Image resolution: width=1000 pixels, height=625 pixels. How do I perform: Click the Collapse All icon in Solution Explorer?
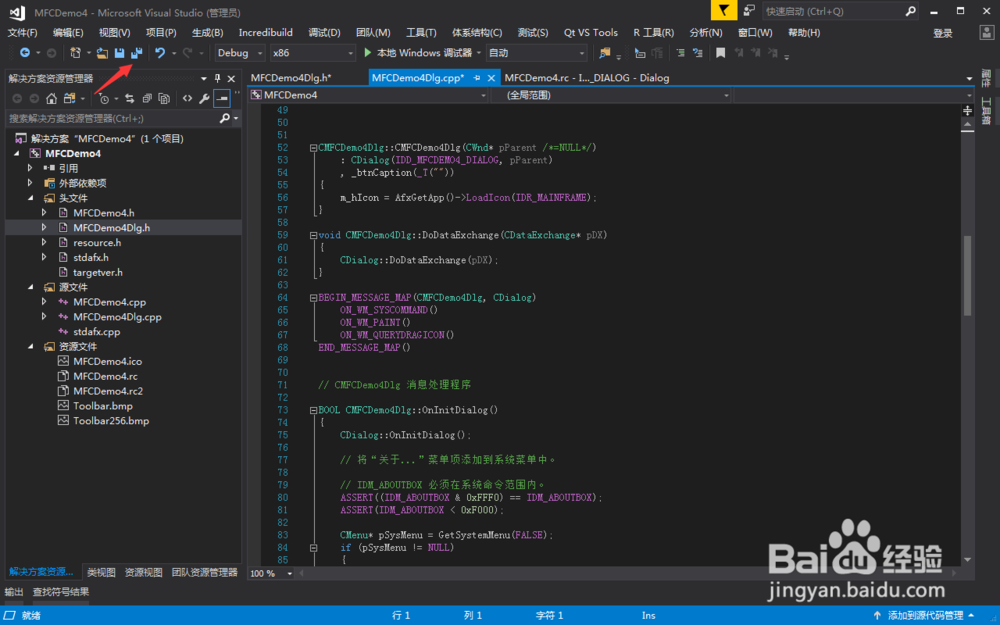147,98
